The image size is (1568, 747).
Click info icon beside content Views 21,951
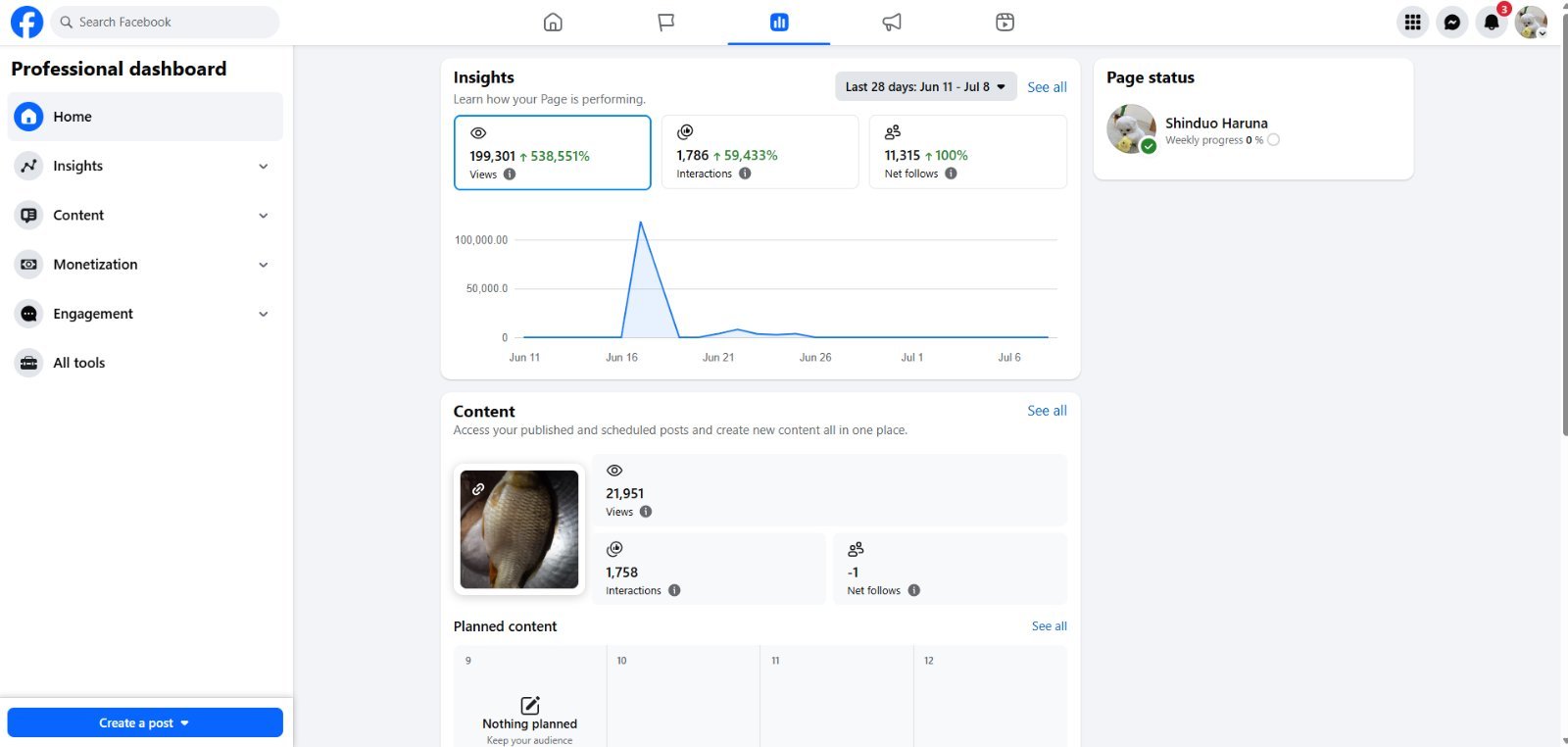[646, 512]
